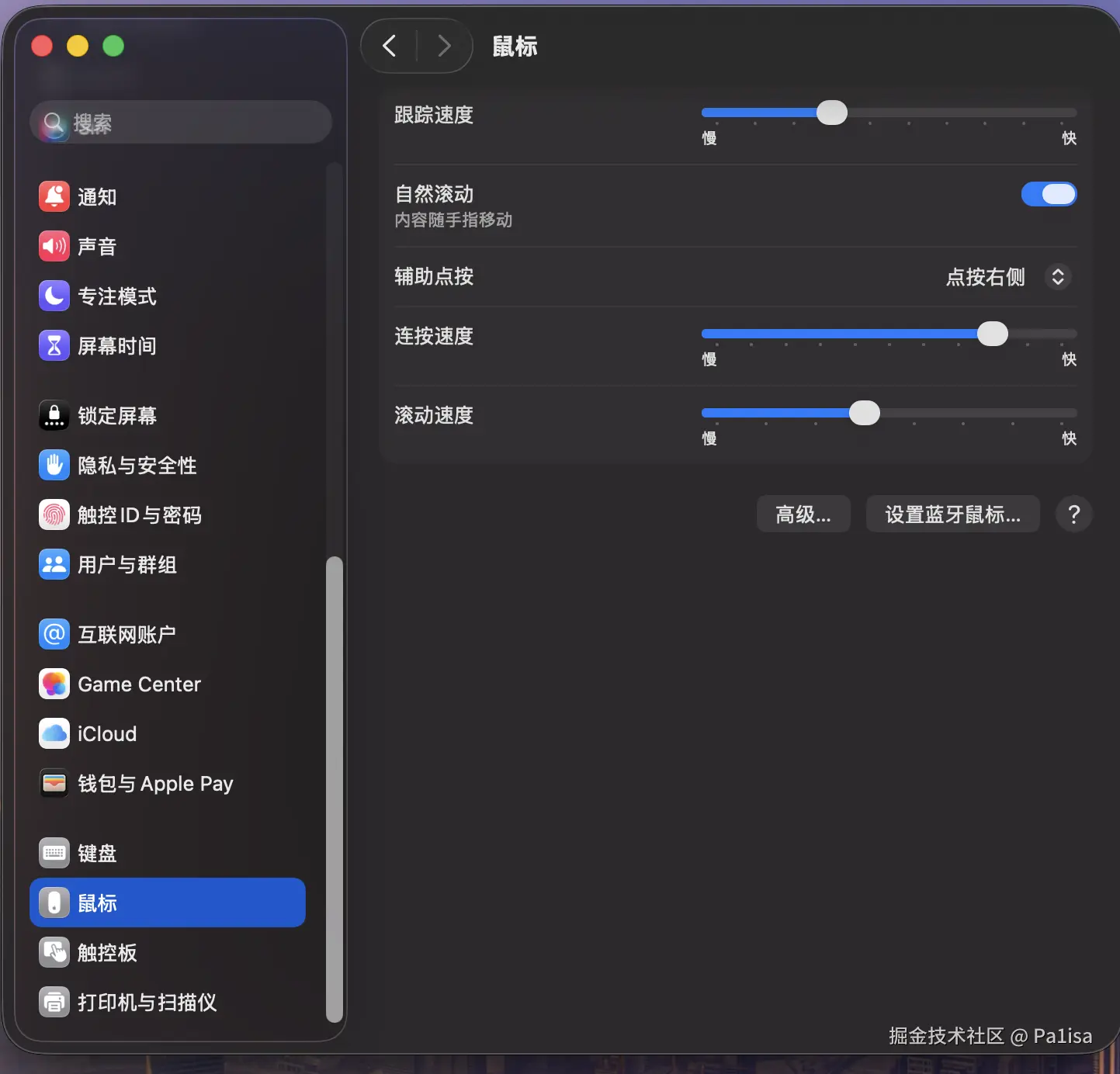Select the 声音 (Sound) sidebar icon

[x=54, y=246]
